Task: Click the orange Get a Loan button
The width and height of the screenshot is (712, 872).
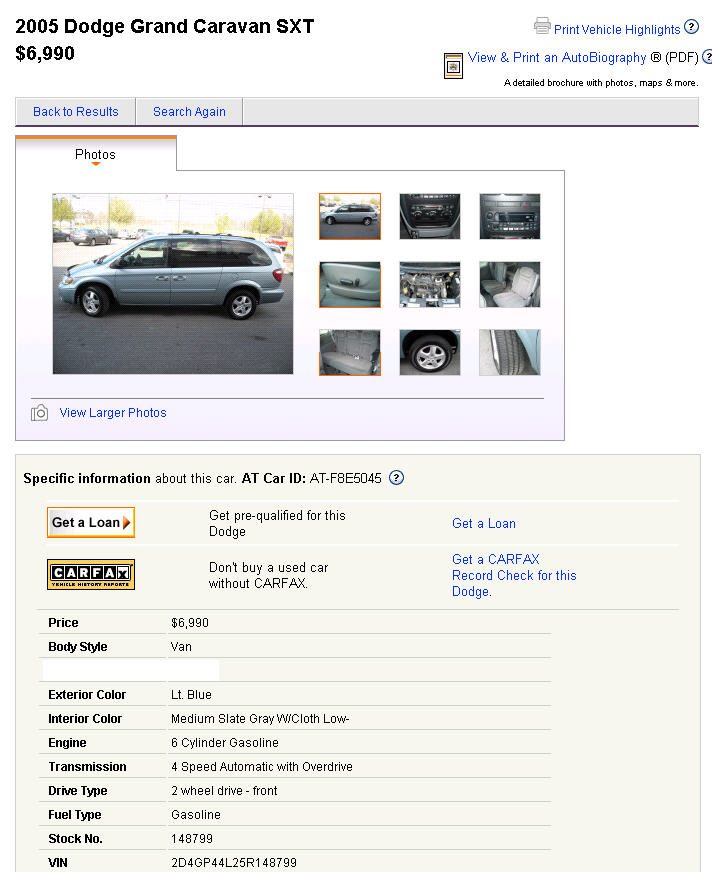Action: (91, 522)
